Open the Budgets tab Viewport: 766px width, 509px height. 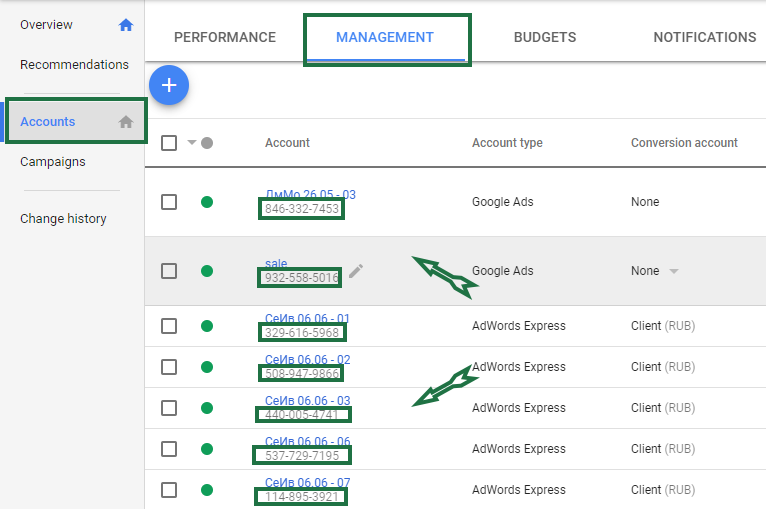(545, 38)
